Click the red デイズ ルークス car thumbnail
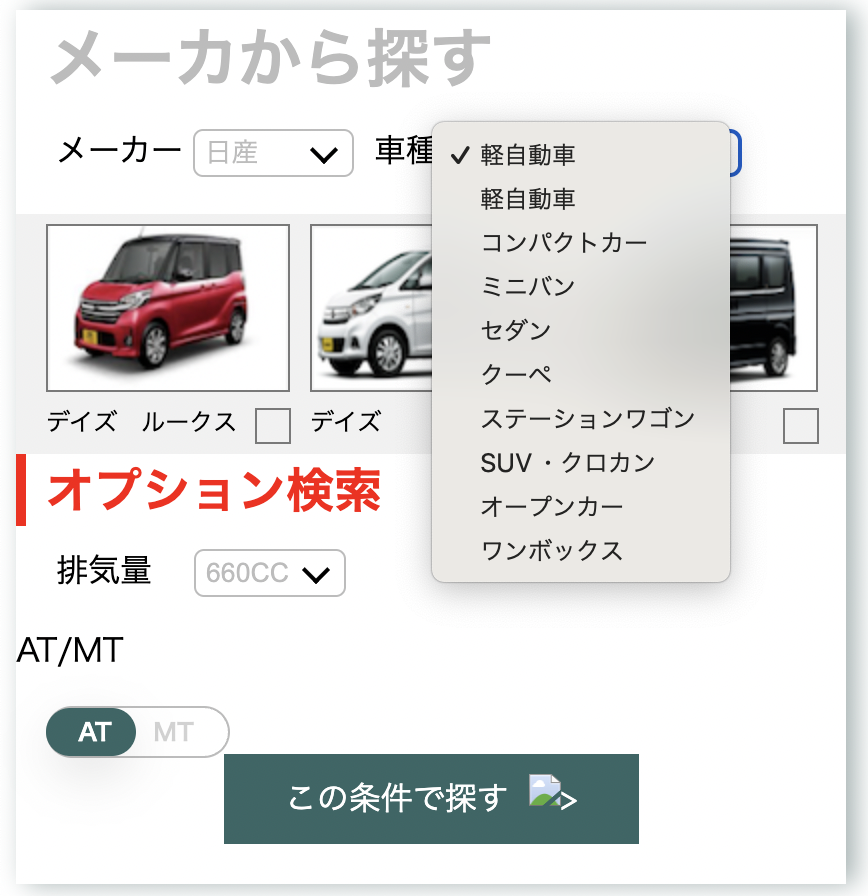Viewport: 868px width, 896px height. (x=167, y=306)
